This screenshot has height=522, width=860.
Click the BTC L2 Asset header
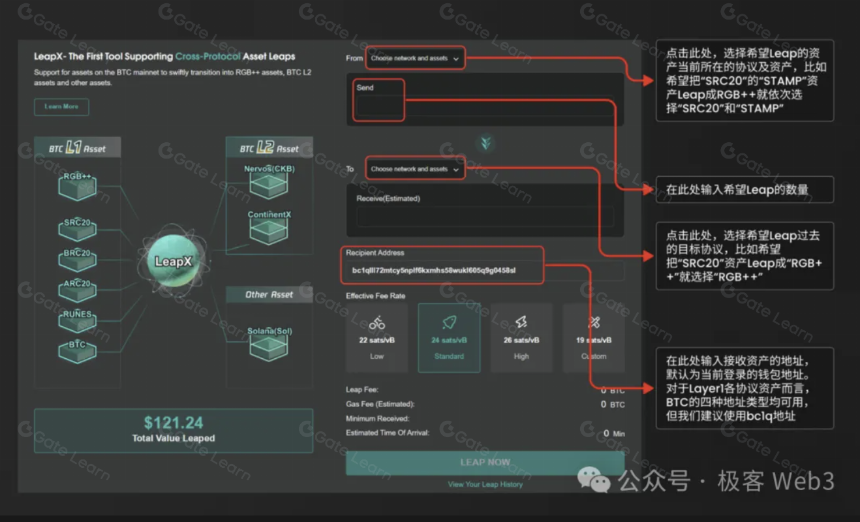point(269,147)
